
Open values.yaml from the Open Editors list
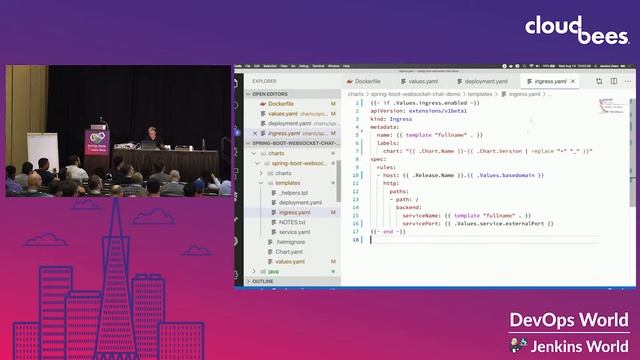[293, 113]
